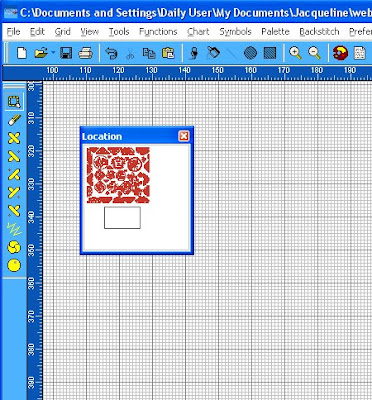Screen dimensions: 372x400
Task: Select the eraser tool in left toolbar
Action: (x=14, y=120)
